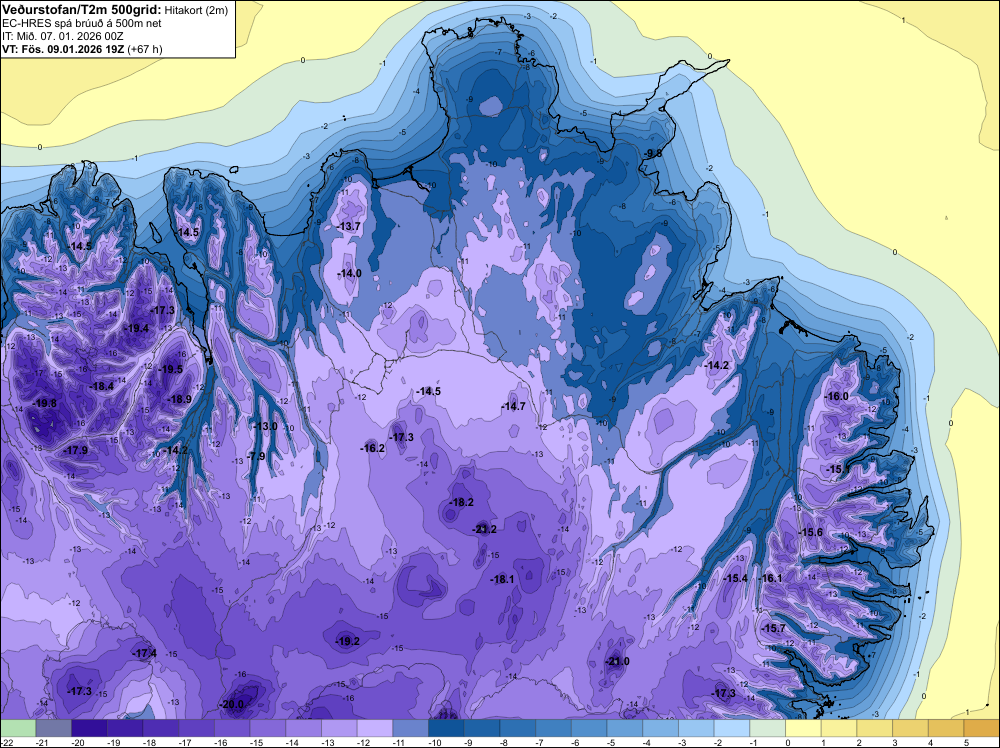Click the -17.4 temperature label

[145, 653]
